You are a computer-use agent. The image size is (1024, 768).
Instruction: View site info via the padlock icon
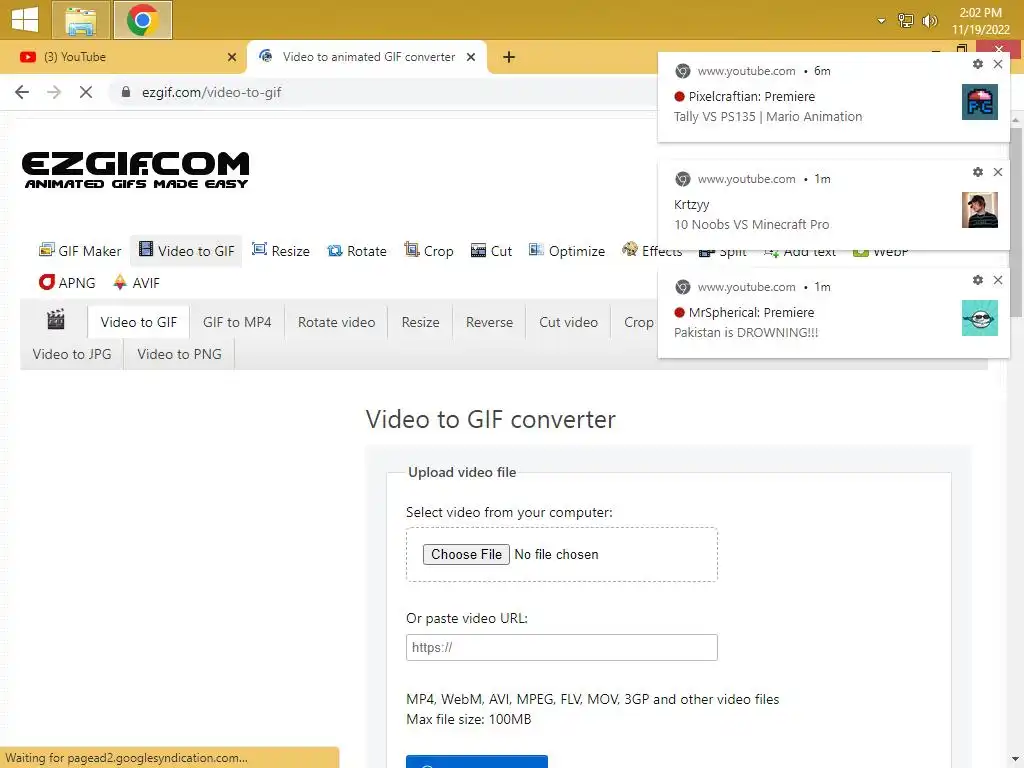[126, 92]
